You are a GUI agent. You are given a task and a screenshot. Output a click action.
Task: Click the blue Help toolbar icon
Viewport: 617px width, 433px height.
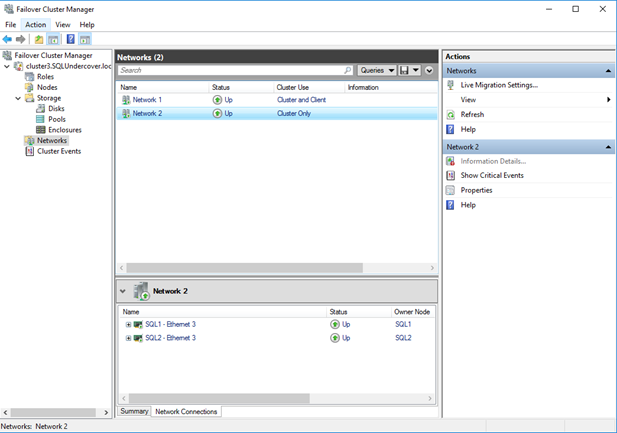70,39
